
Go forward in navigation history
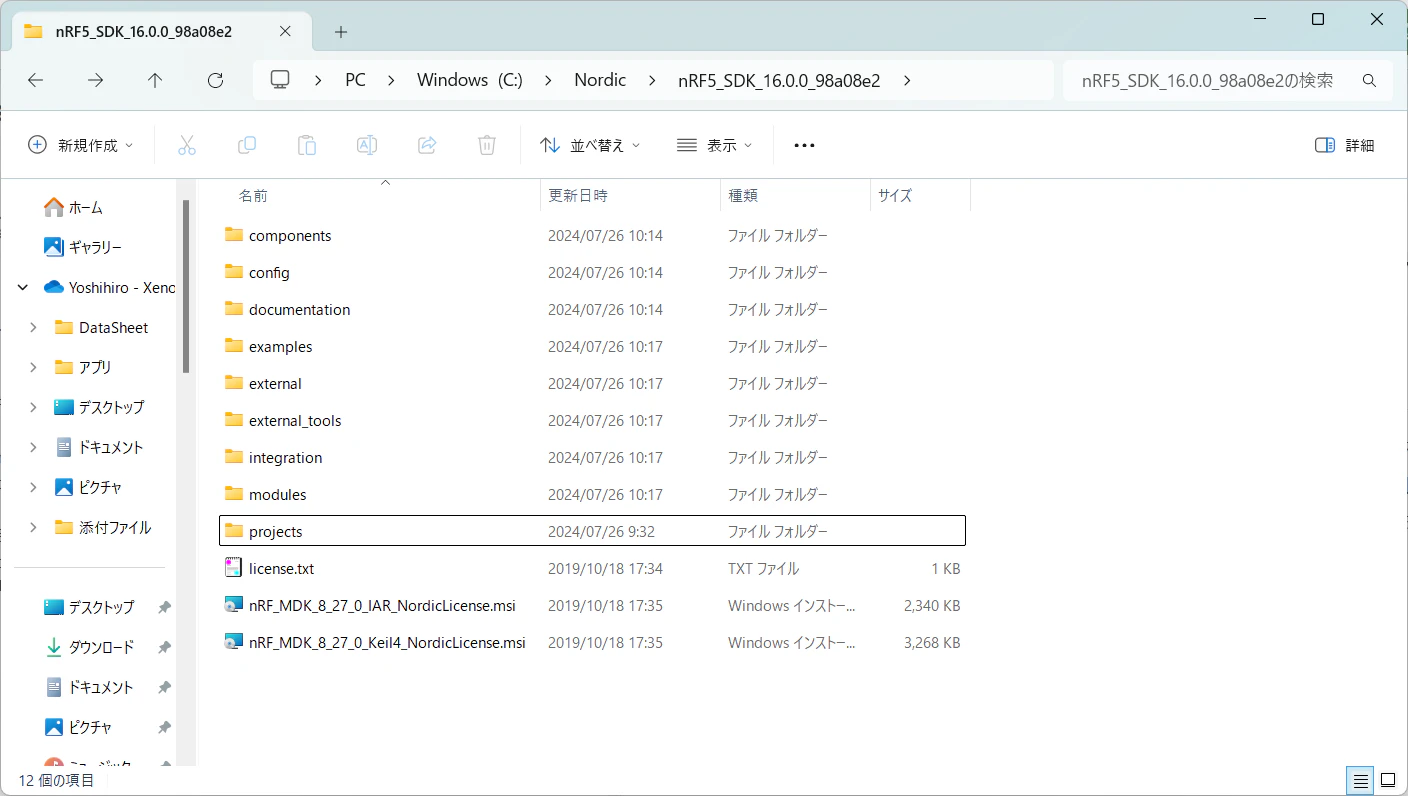96,81
